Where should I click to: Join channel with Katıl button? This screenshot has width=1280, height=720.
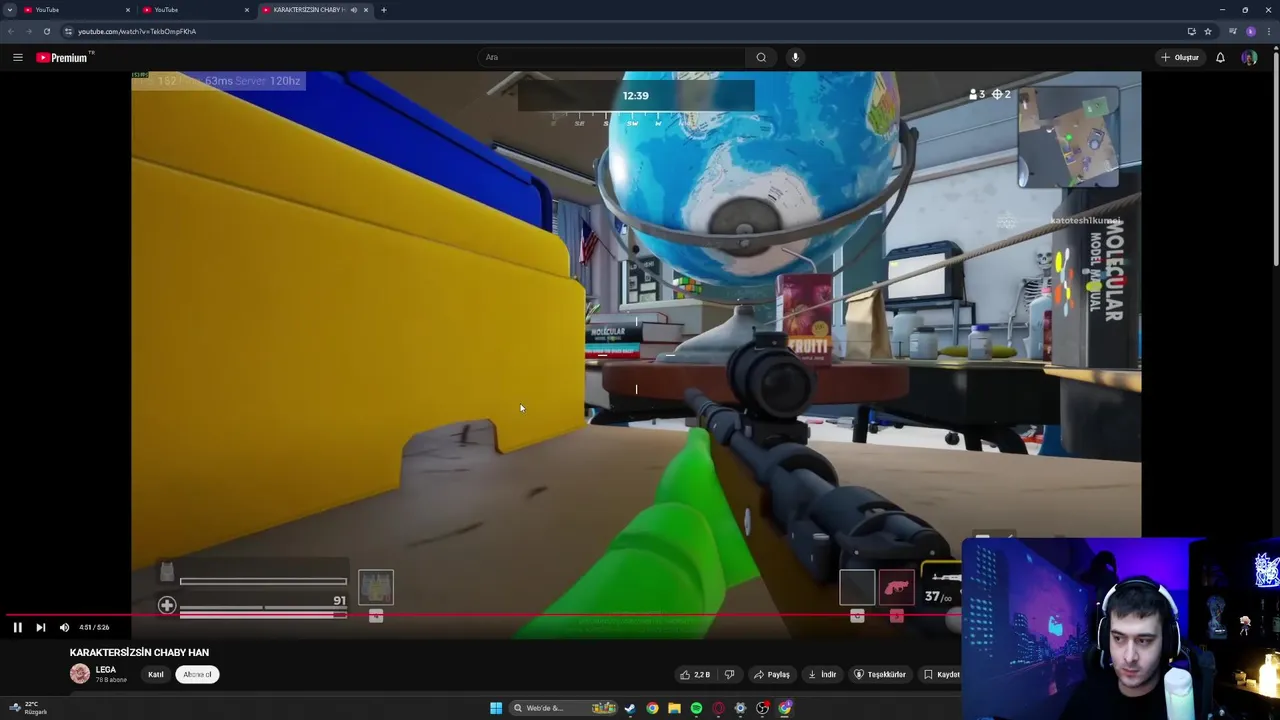(x=156, y=674)
